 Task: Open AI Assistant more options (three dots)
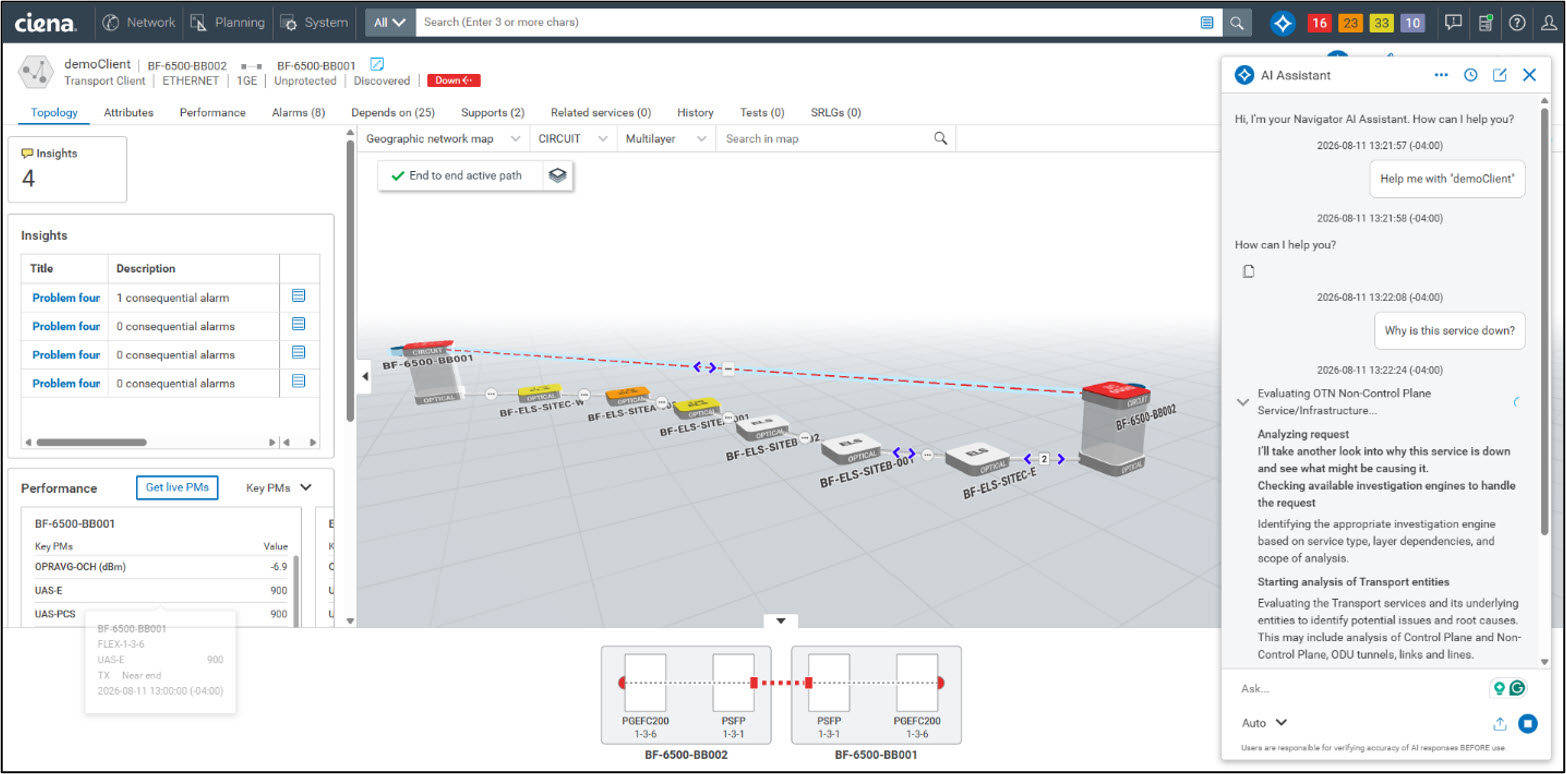pyautogui.click(x=1441, y=75)
